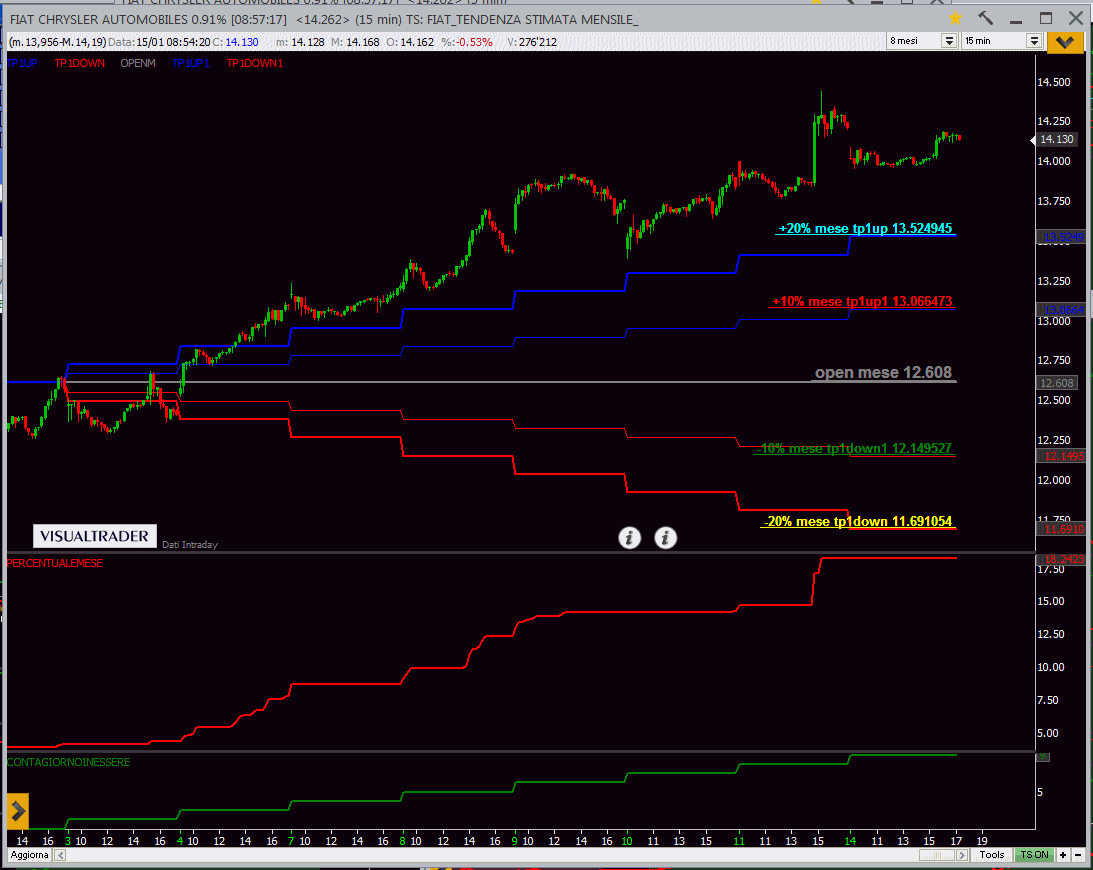Click the yellow favorites star icon
Screen dimensions: 1093x870
click(x=955, y=18)
